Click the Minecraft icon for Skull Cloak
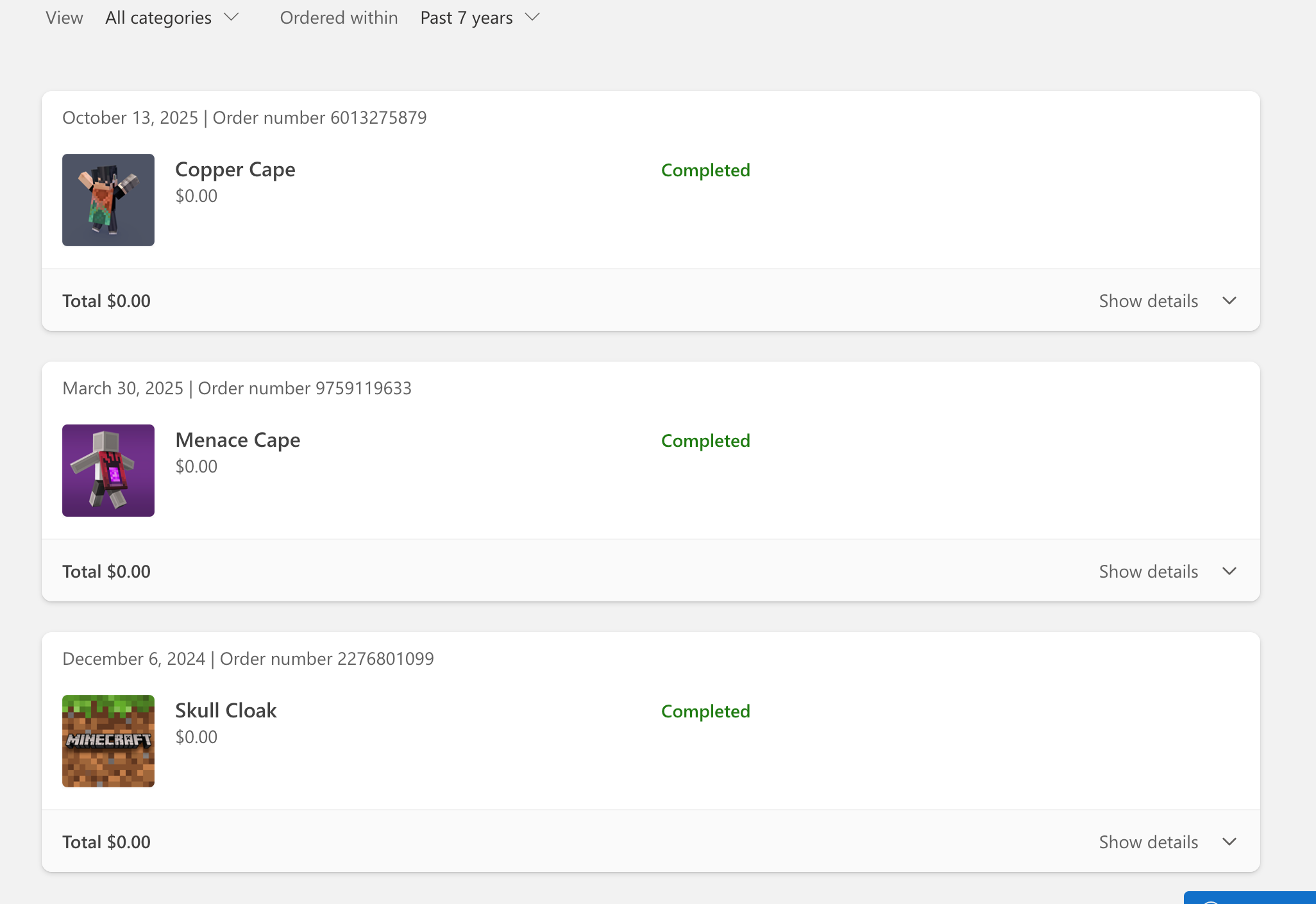This screenshot has height=904, width=1316. pyautogui.click(x=108, y=741)
